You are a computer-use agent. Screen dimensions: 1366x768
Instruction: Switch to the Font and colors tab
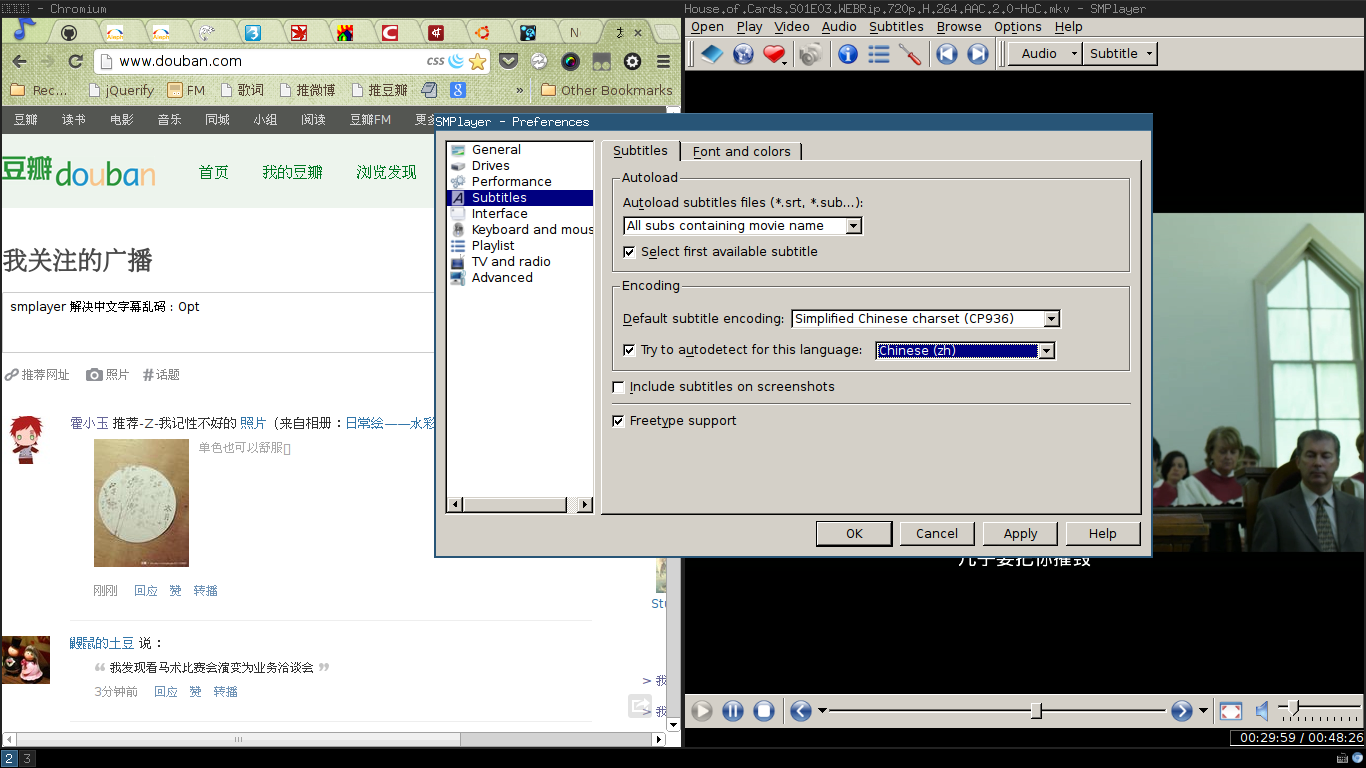tap(741, 152)
